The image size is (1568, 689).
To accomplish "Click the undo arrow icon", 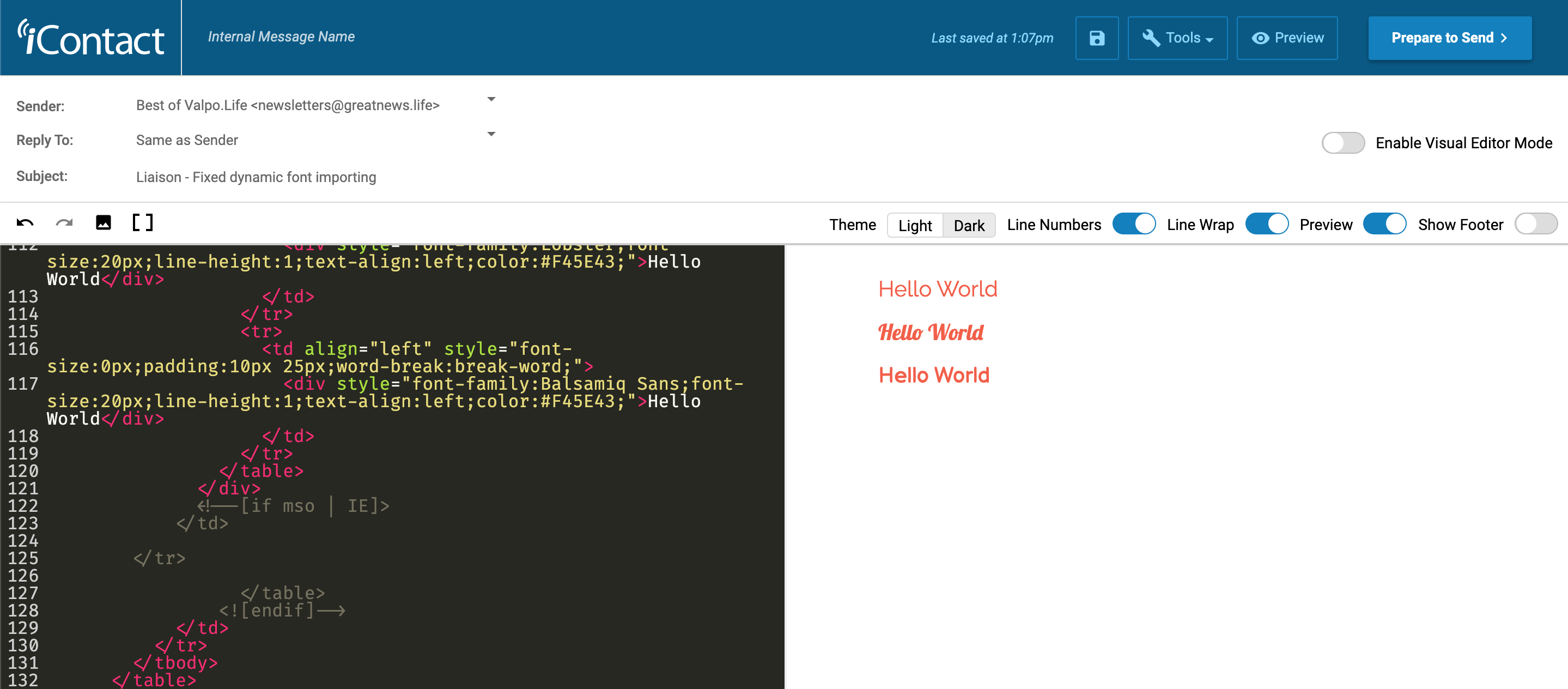I will (25, 223).
